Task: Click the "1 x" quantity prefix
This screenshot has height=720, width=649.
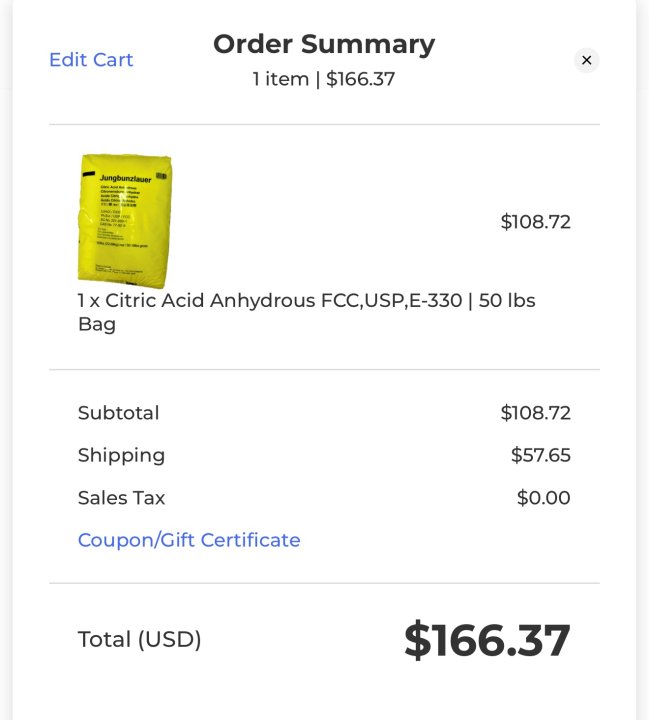Action: (89, 301)
